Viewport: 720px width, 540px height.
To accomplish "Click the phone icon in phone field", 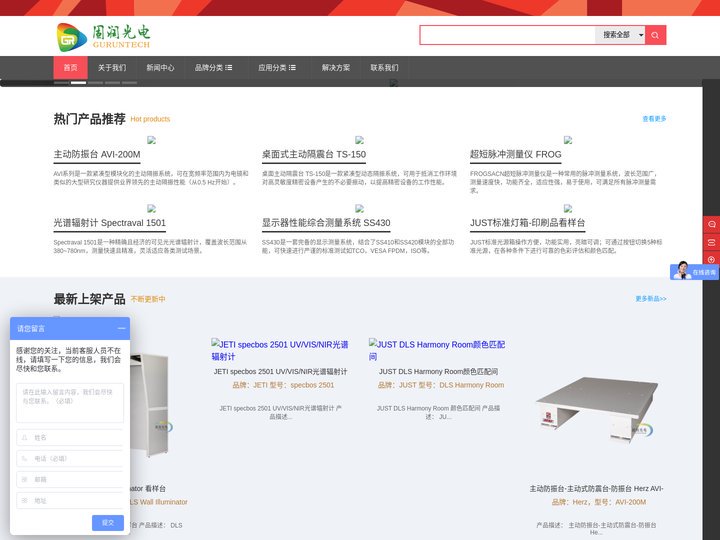I will 24,459.
